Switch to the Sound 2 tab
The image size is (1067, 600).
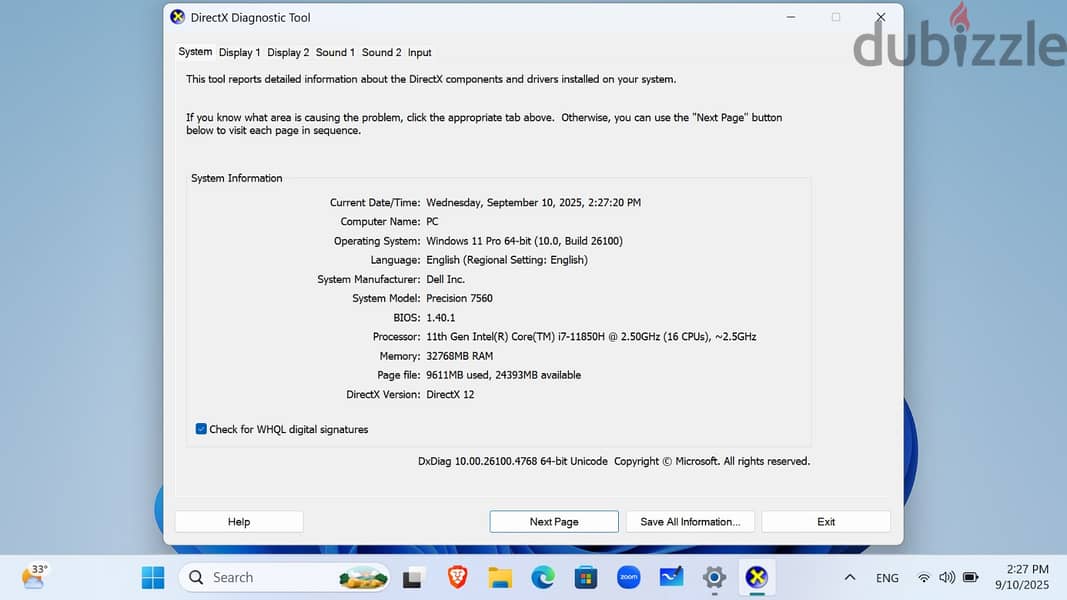point(381,52)
